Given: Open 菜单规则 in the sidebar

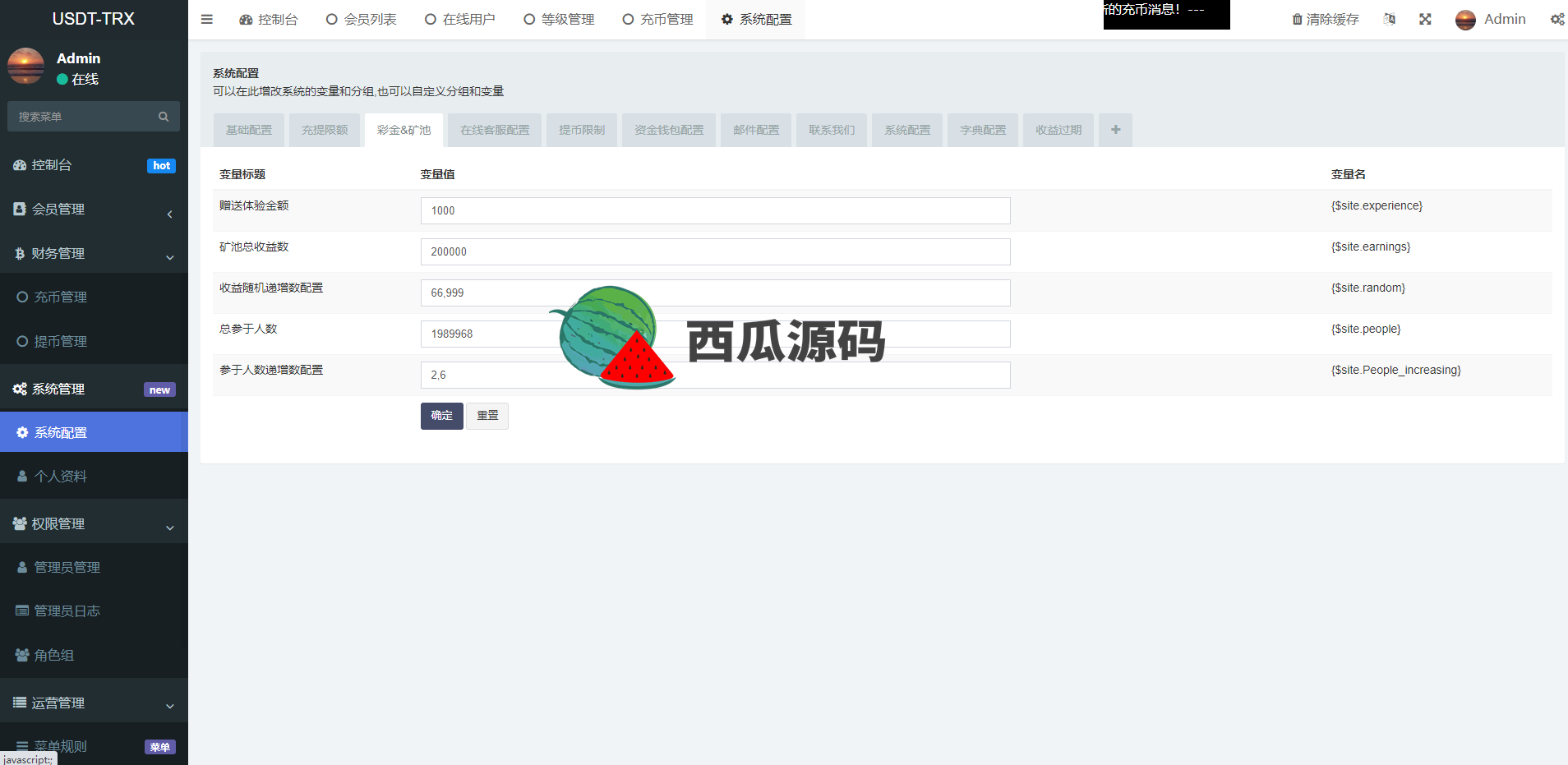Looking at the screenshot, I should (x=94, y=746).
